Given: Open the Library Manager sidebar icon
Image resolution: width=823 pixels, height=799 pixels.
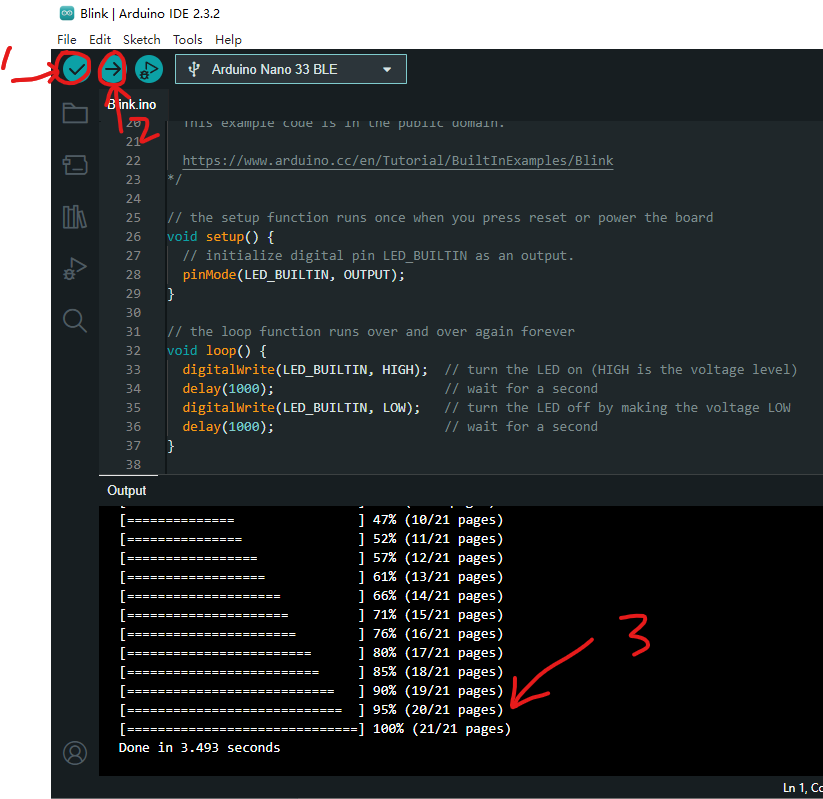Looking at the screenshot, I should point(75,217).
